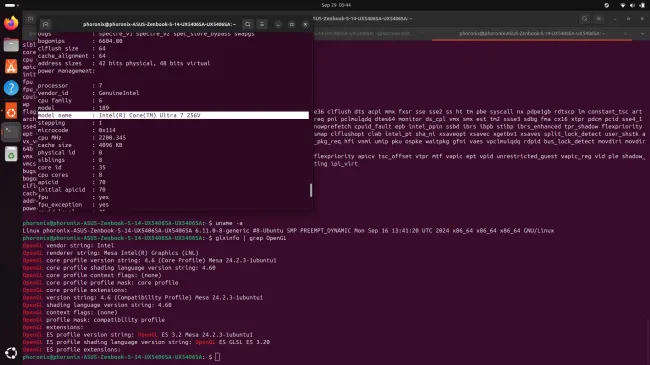Image resolution: width=650 pixels, height=365 pixels.
Task: Select the Terminal icon in the dock
Action: click(x=11, y=132)
